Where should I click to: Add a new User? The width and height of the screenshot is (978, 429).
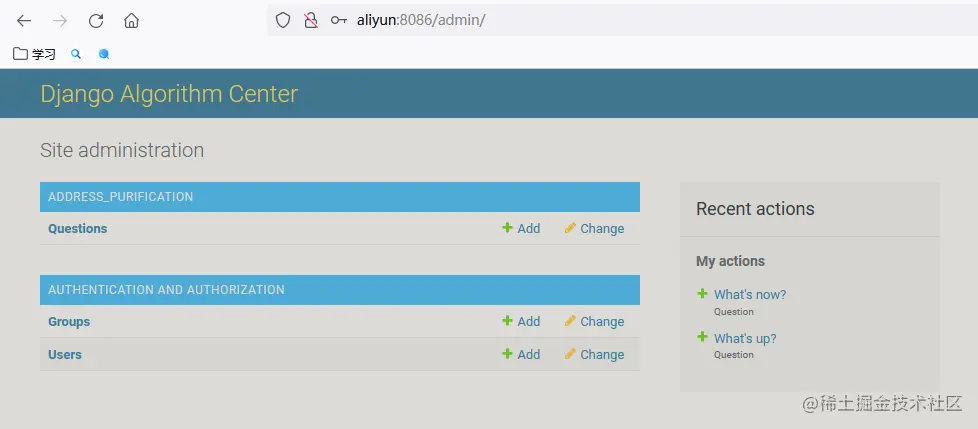pyautogui.click(x=521, y=355)
